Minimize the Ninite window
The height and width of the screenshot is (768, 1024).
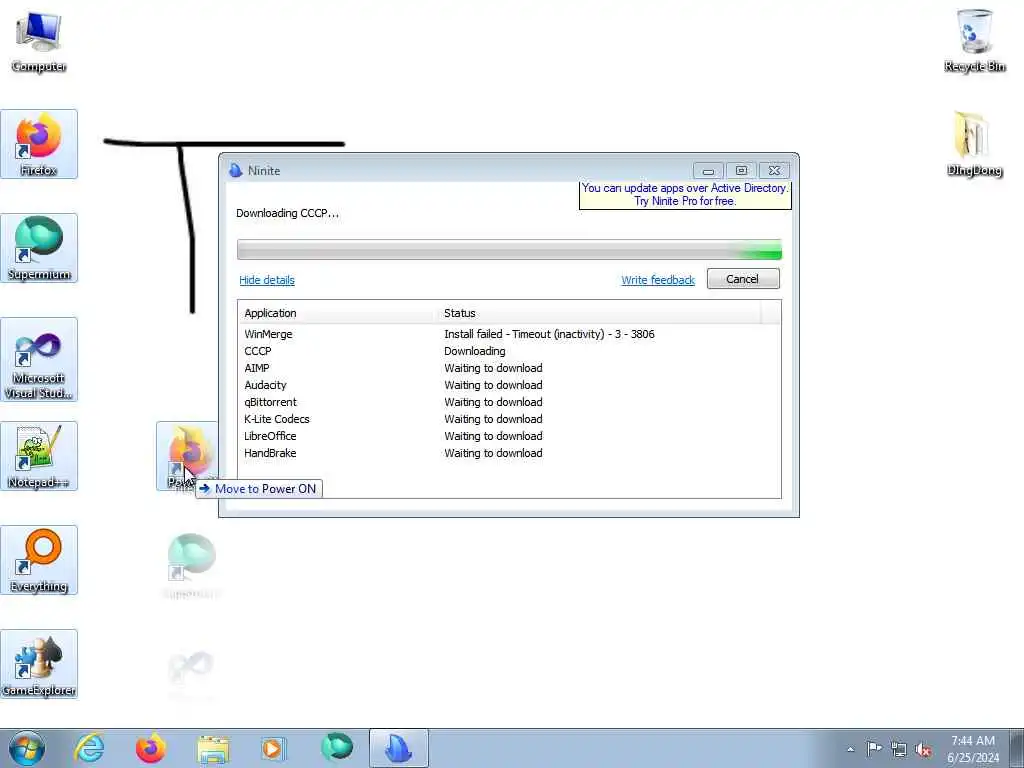[708, 170]
